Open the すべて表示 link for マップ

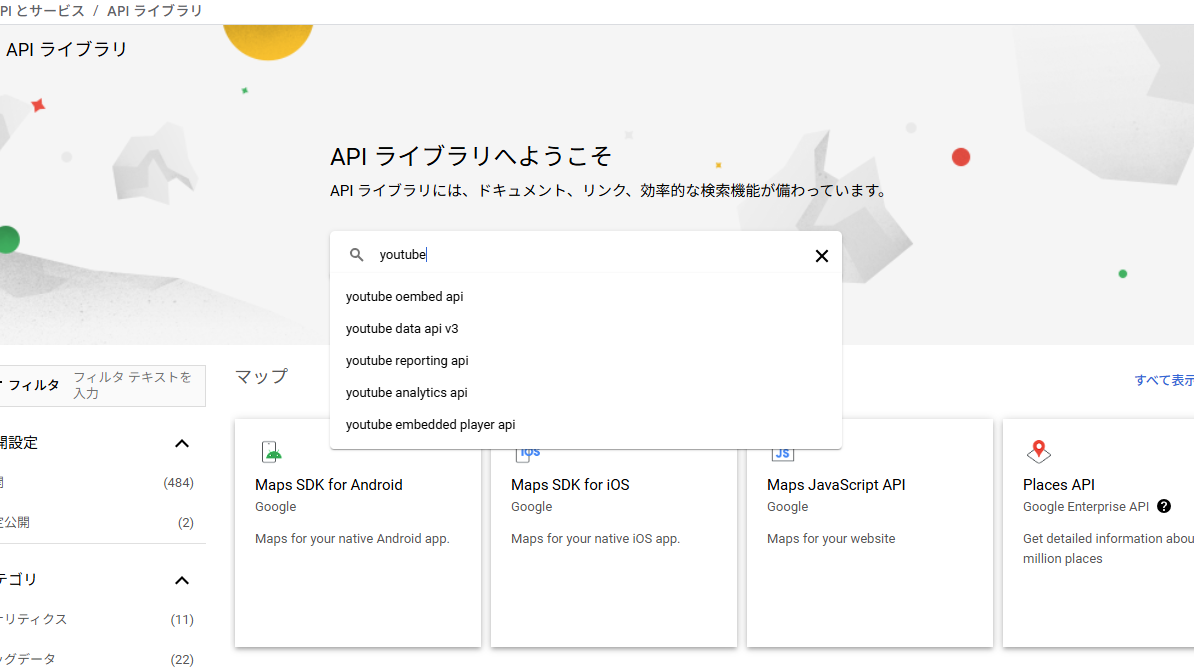1166,380
